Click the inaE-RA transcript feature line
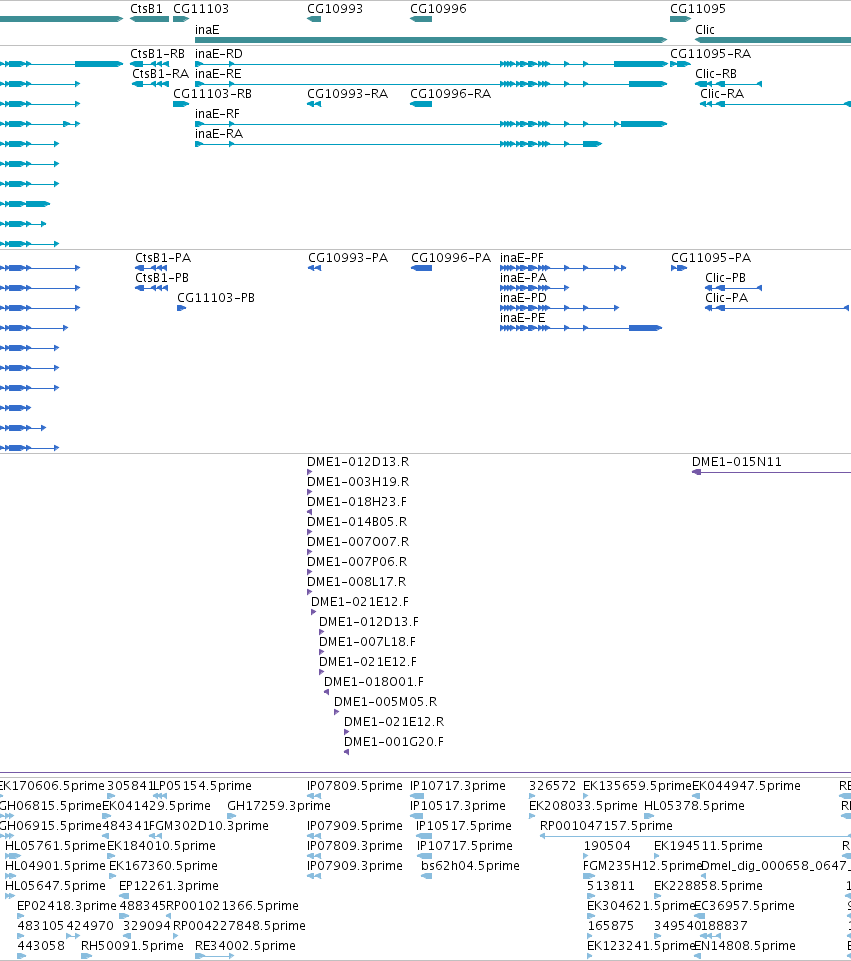The image size is (851, 961). [x=398, y=144]
